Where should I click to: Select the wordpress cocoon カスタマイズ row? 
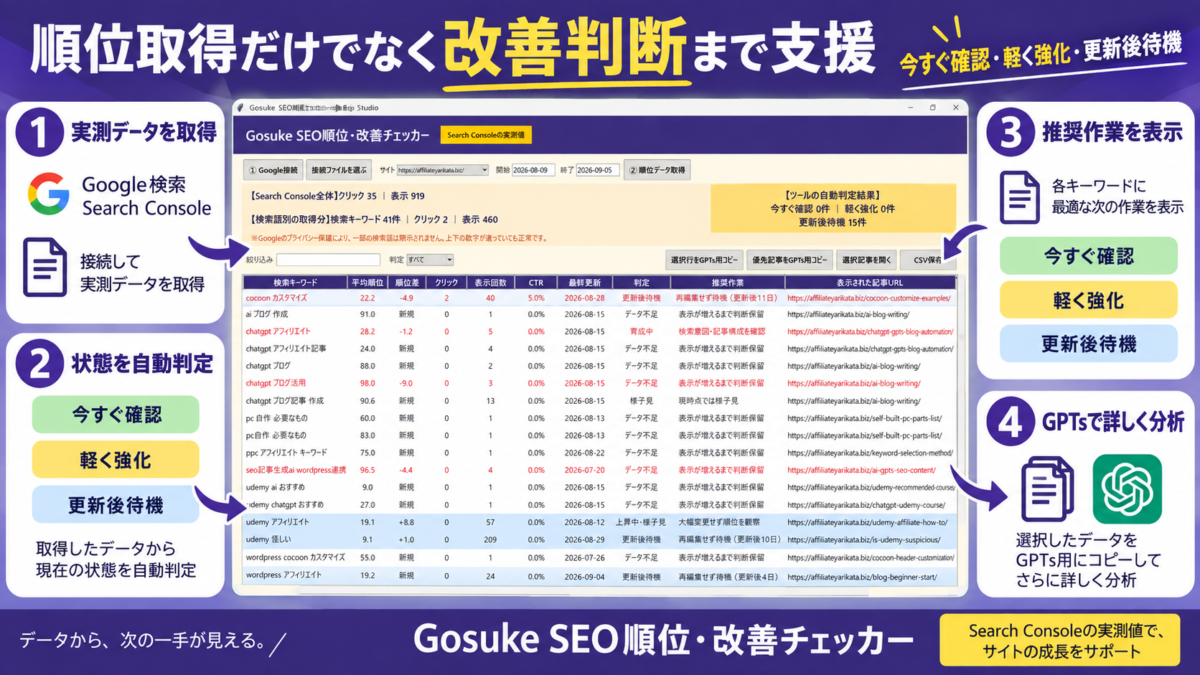[x=599, y=556]
